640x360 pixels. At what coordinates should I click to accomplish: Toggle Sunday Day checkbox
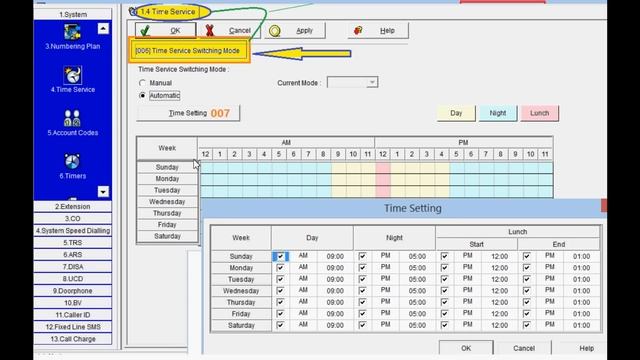pyautogui.click(x=280, y=256)
